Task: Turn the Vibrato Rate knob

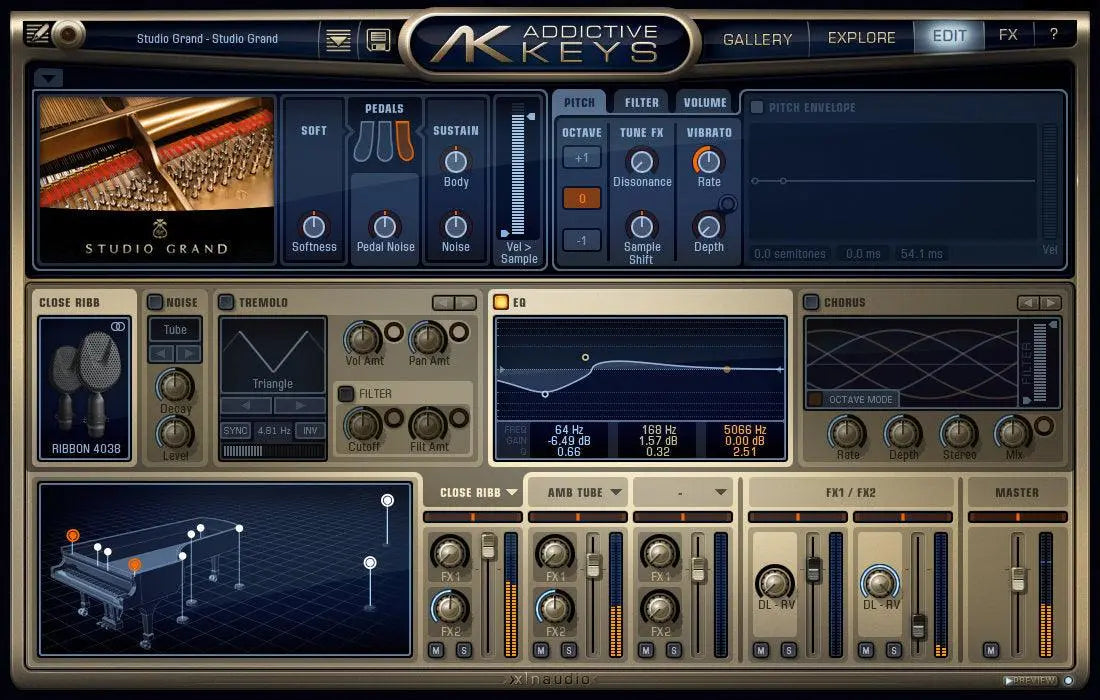Action: [709, 160]
